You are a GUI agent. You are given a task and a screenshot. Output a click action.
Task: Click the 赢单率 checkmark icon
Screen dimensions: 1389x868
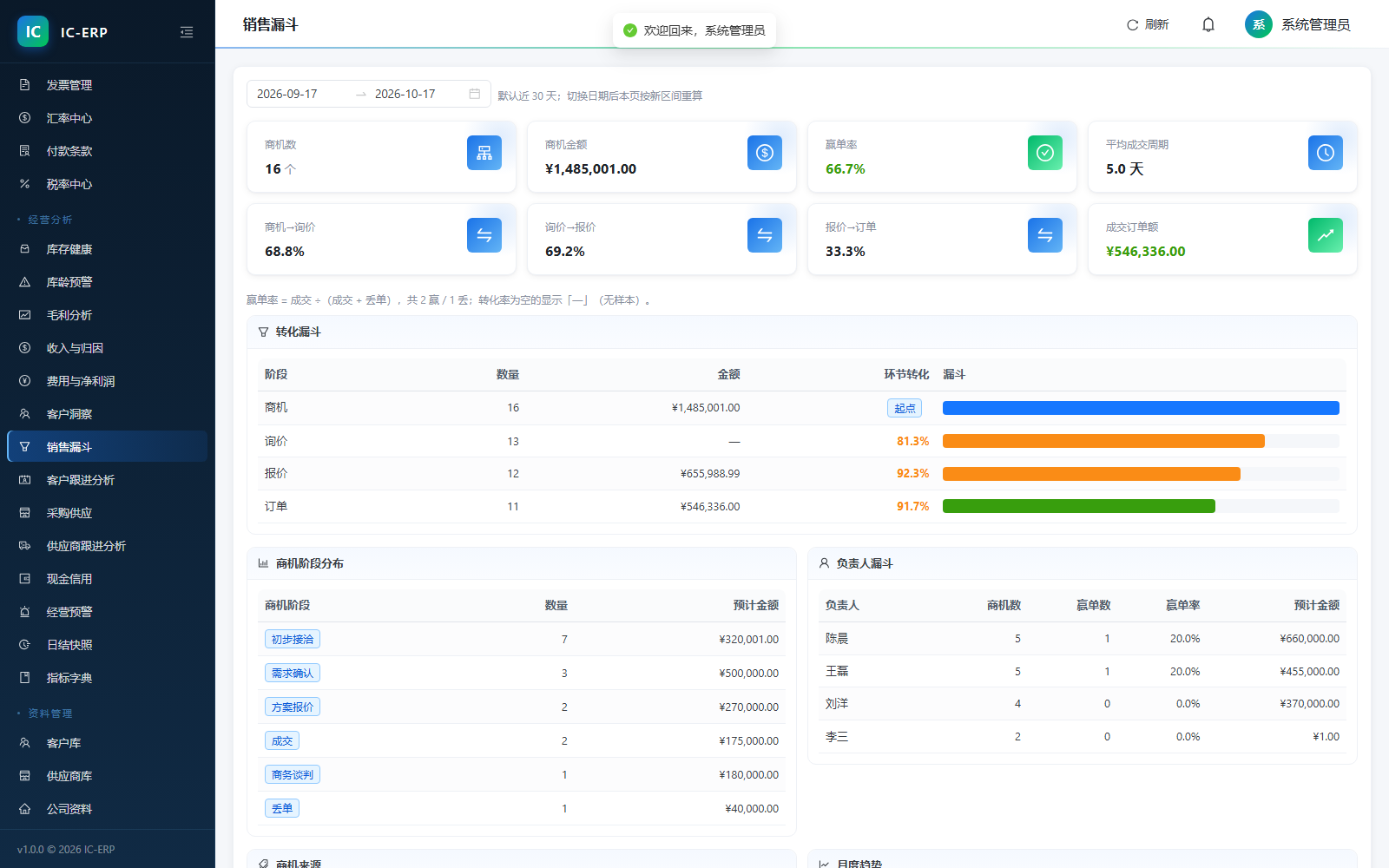point(1045,153)
